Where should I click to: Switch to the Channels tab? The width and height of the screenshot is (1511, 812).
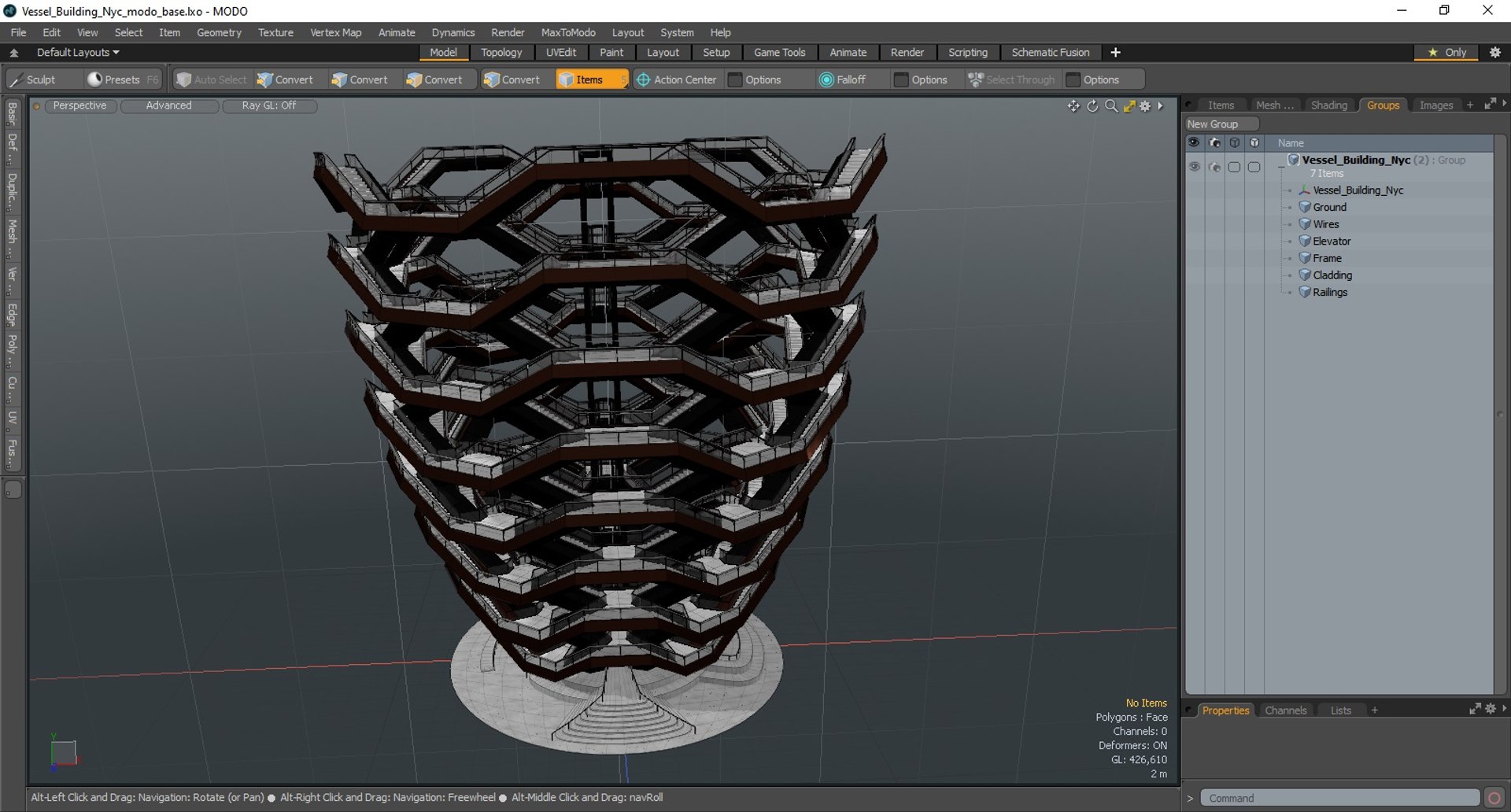click(1285, 710)
